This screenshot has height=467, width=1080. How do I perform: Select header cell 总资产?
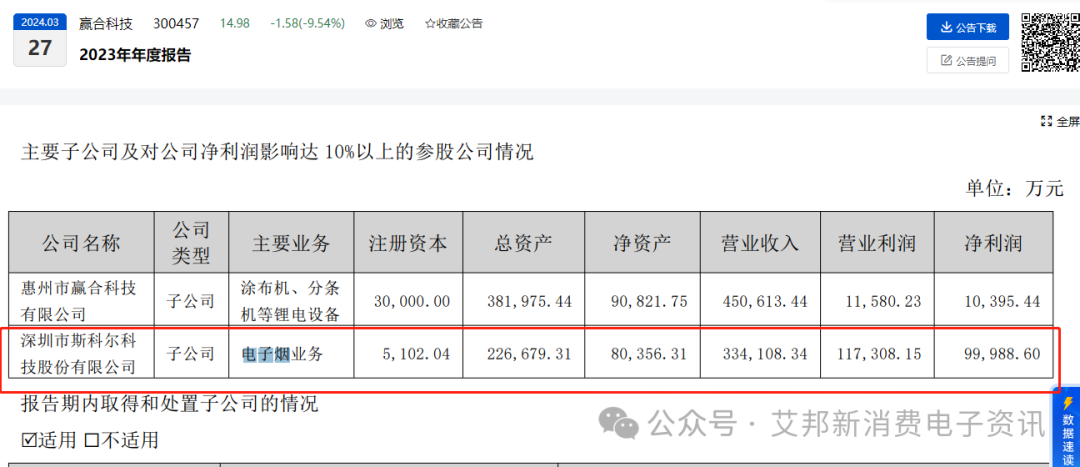pos(523,242)
